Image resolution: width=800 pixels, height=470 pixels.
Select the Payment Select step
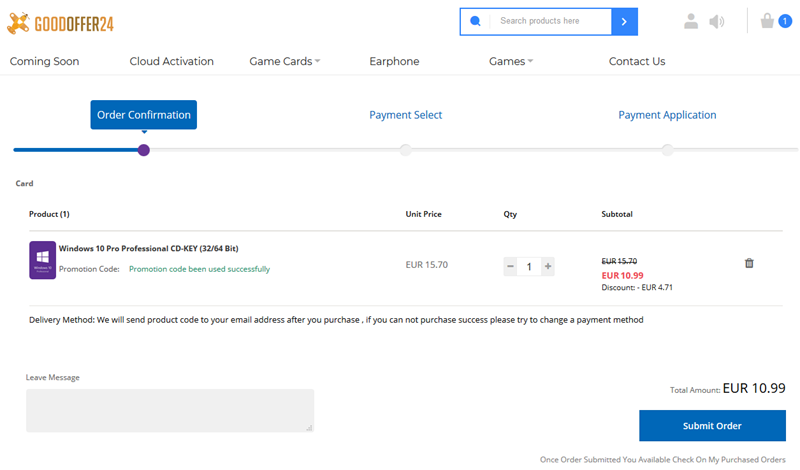pyautogui.click(x=405, y=115)
